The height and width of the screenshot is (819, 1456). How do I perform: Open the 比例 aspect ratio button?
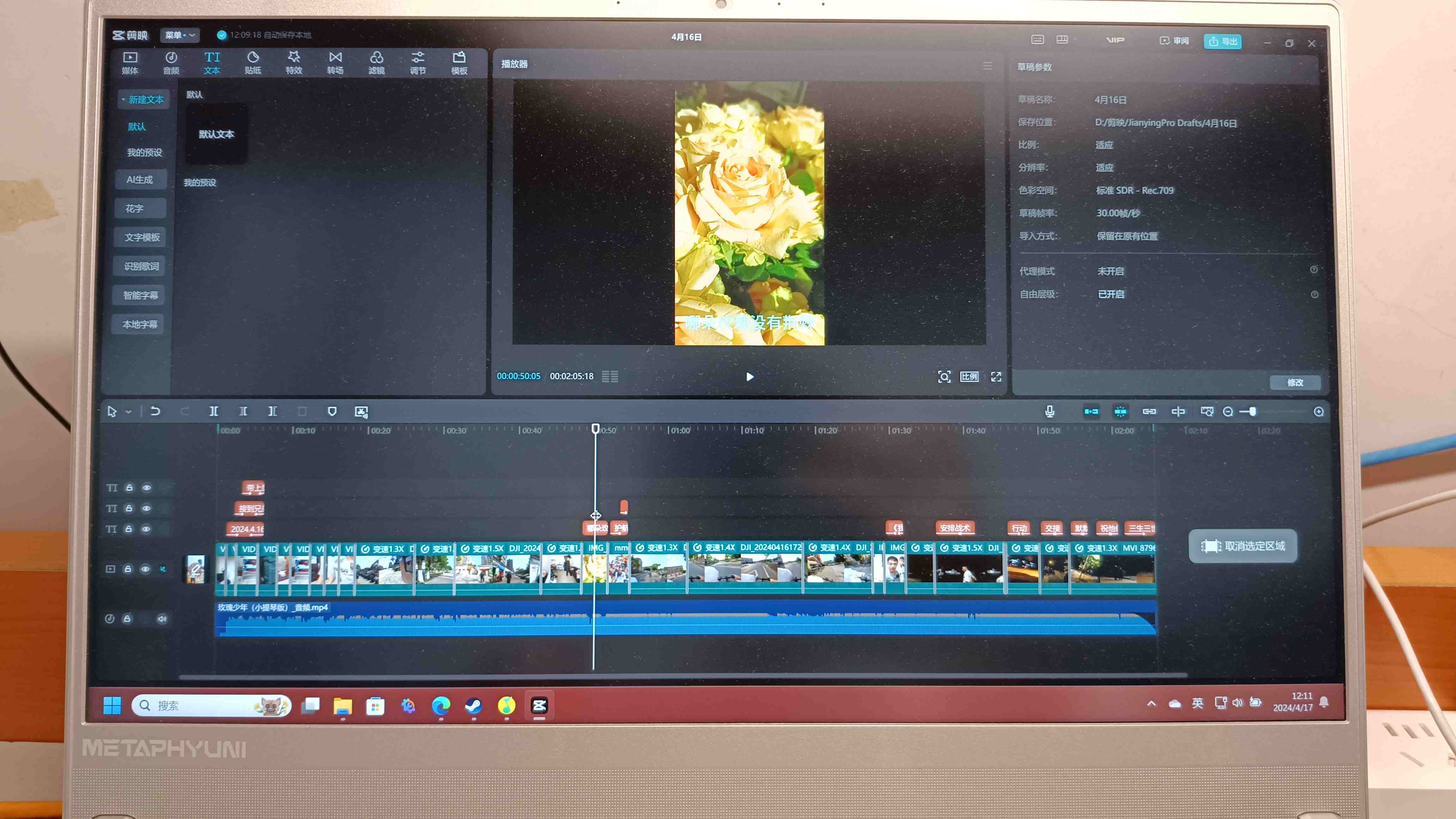pos(969,377)
